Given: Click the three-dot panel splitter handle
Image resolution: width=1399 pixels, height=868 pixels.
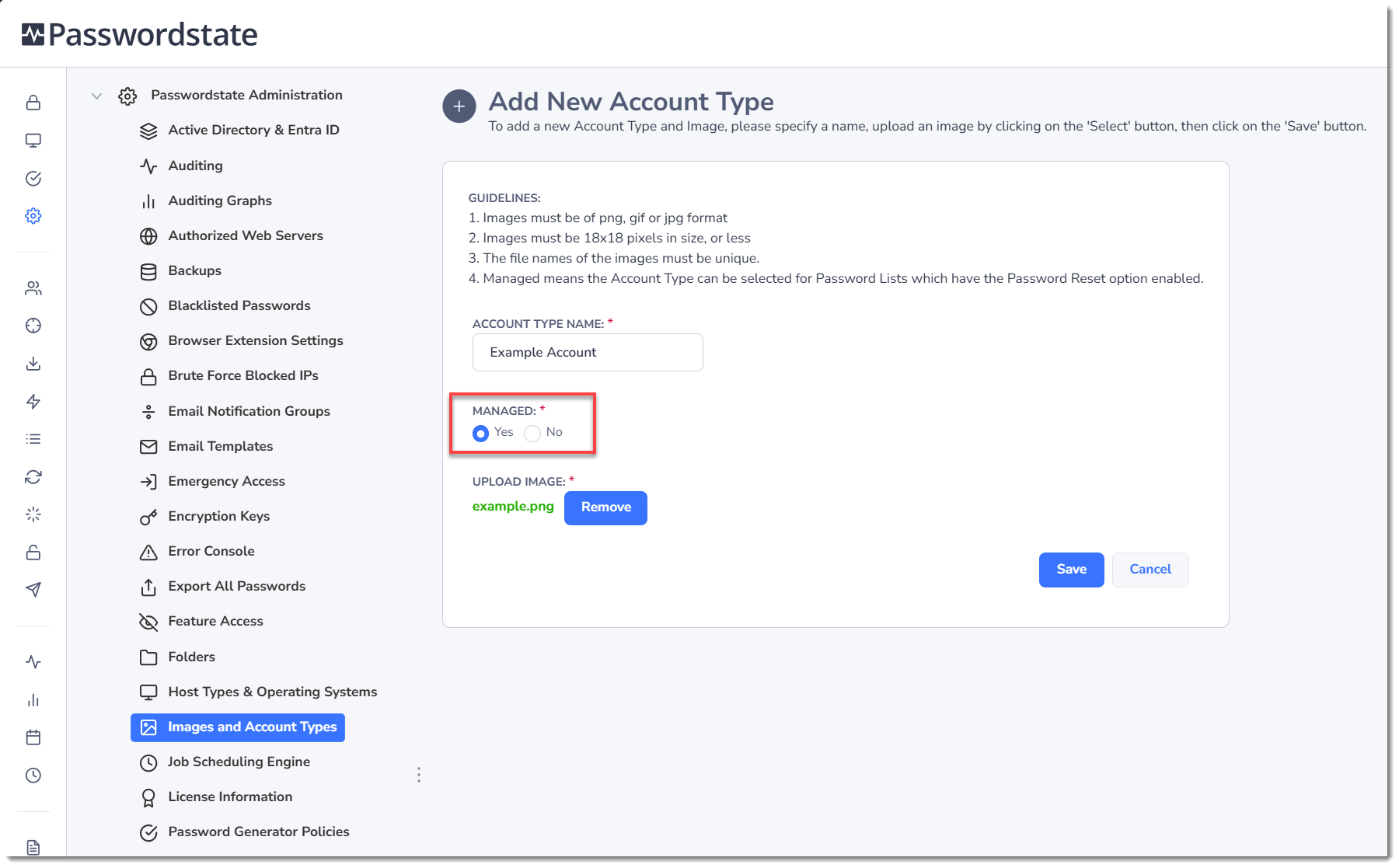Looking at the screenshot, I should pyautogui.click(x=419, y=775).
